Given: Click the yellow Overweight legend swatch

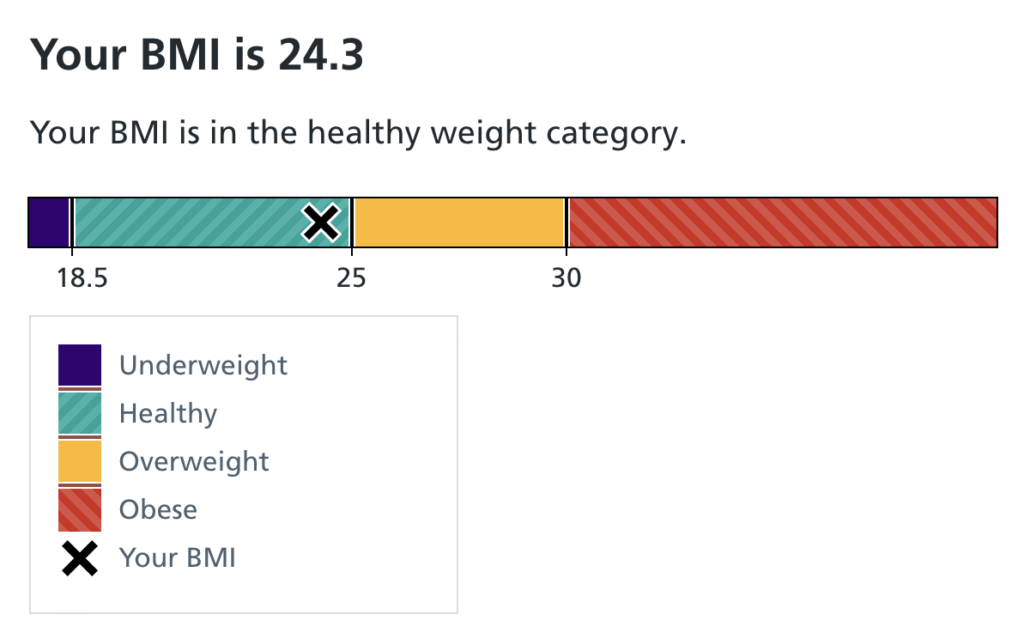Looking at the screenshot, I should (x=79, y=461).
